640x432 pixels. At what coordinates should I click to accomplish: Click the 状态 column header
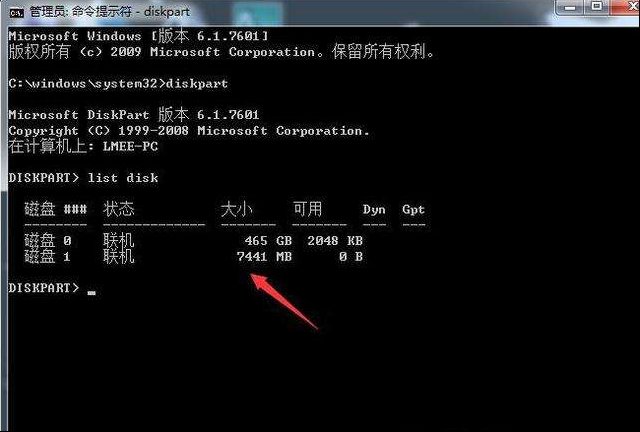[119, 209]
